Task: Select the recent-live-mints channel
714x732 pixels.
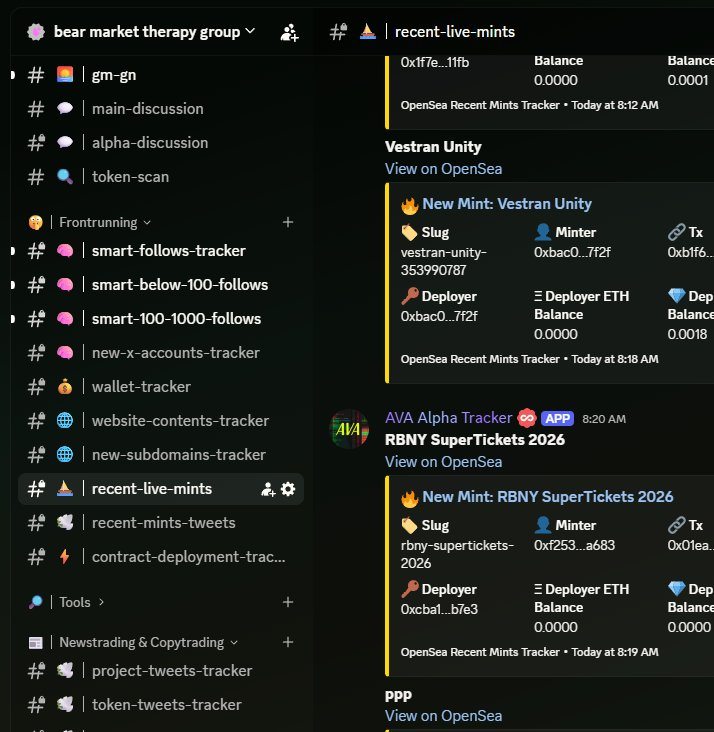Action: [161, 489]
